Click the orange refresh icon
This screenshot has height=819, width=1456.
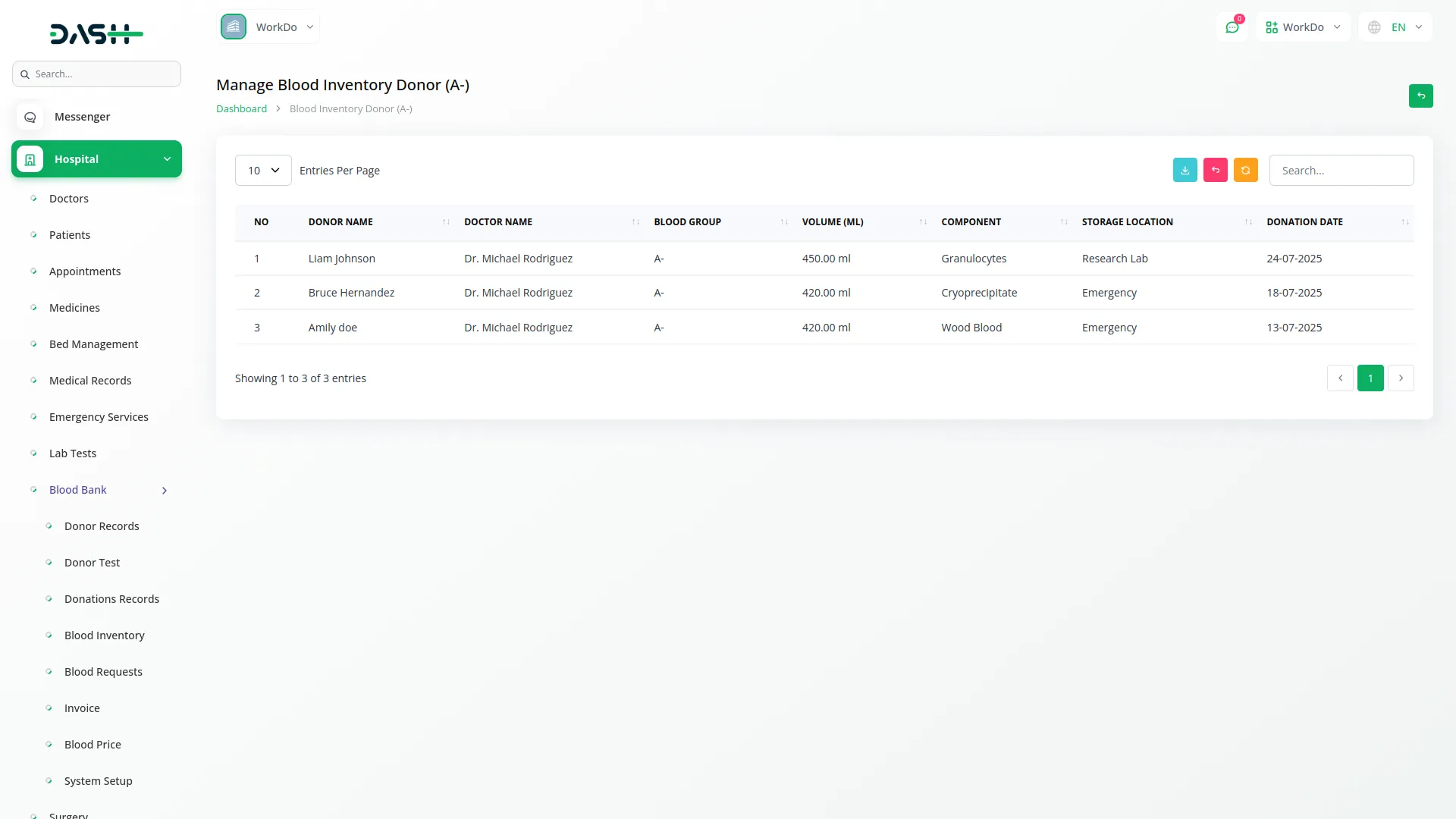tap(1245, 170)
